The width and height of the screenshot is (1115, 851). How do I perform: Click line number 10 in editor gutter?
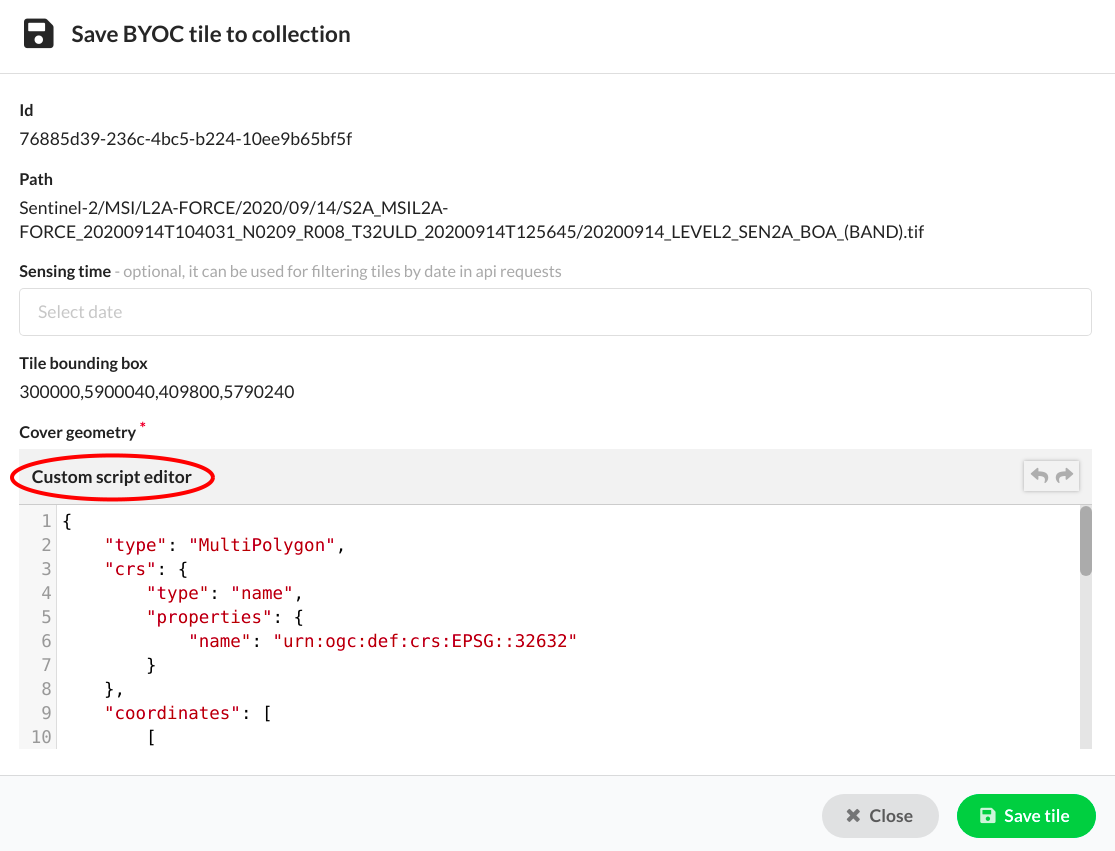coord(41,737)
